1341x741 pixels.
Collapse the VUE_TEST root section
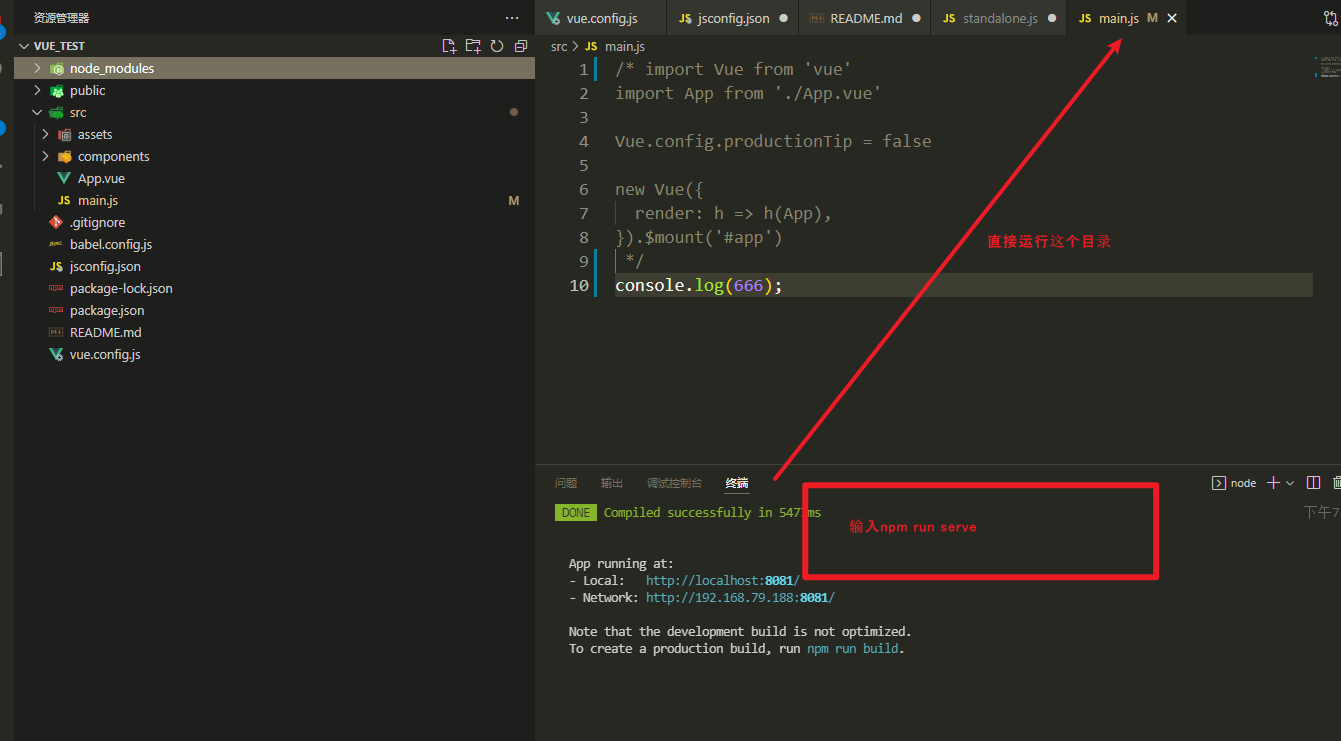25,46
